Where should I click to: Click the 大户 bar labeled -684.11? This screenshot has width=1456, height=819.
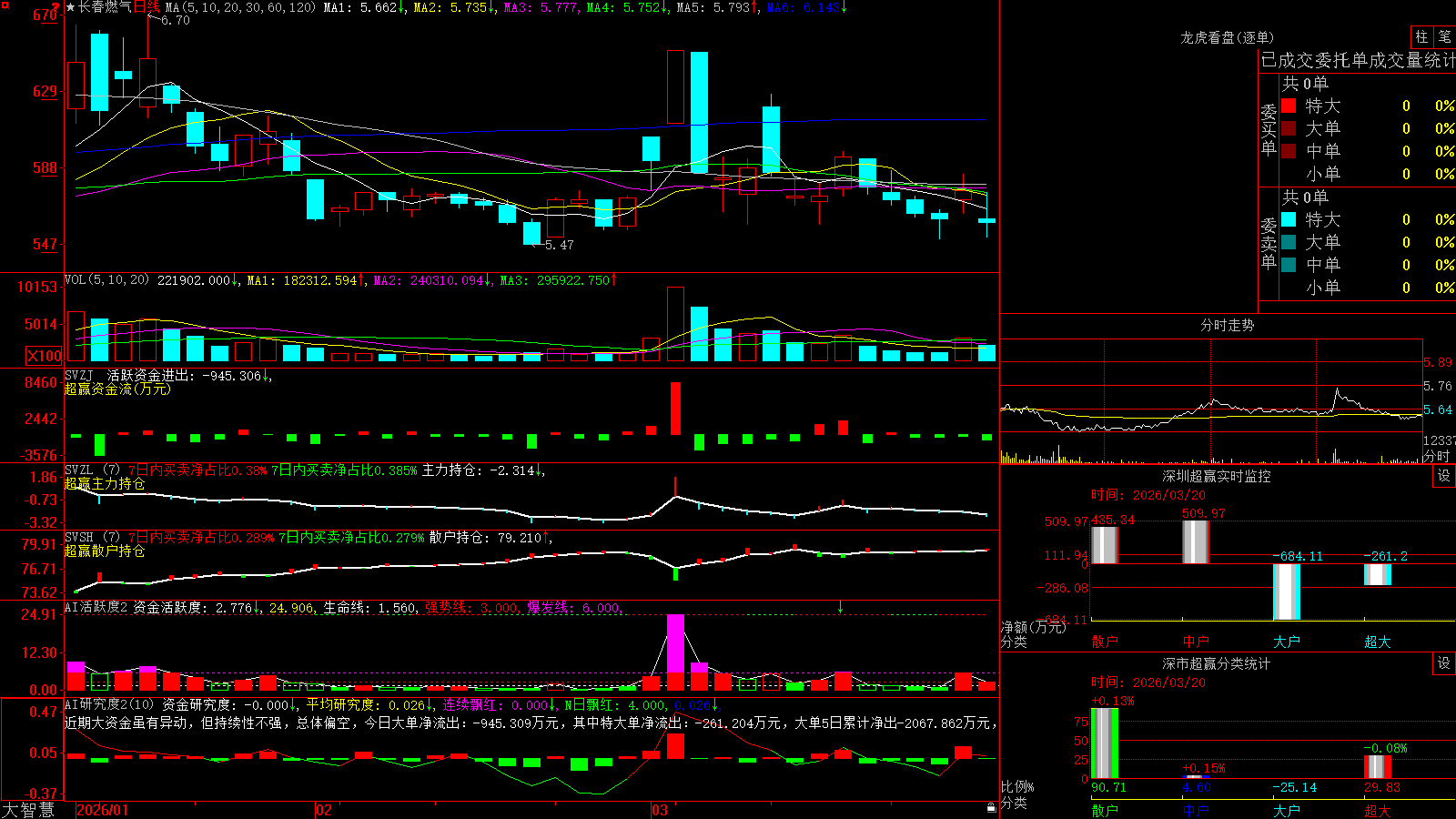pos(1286,591)
